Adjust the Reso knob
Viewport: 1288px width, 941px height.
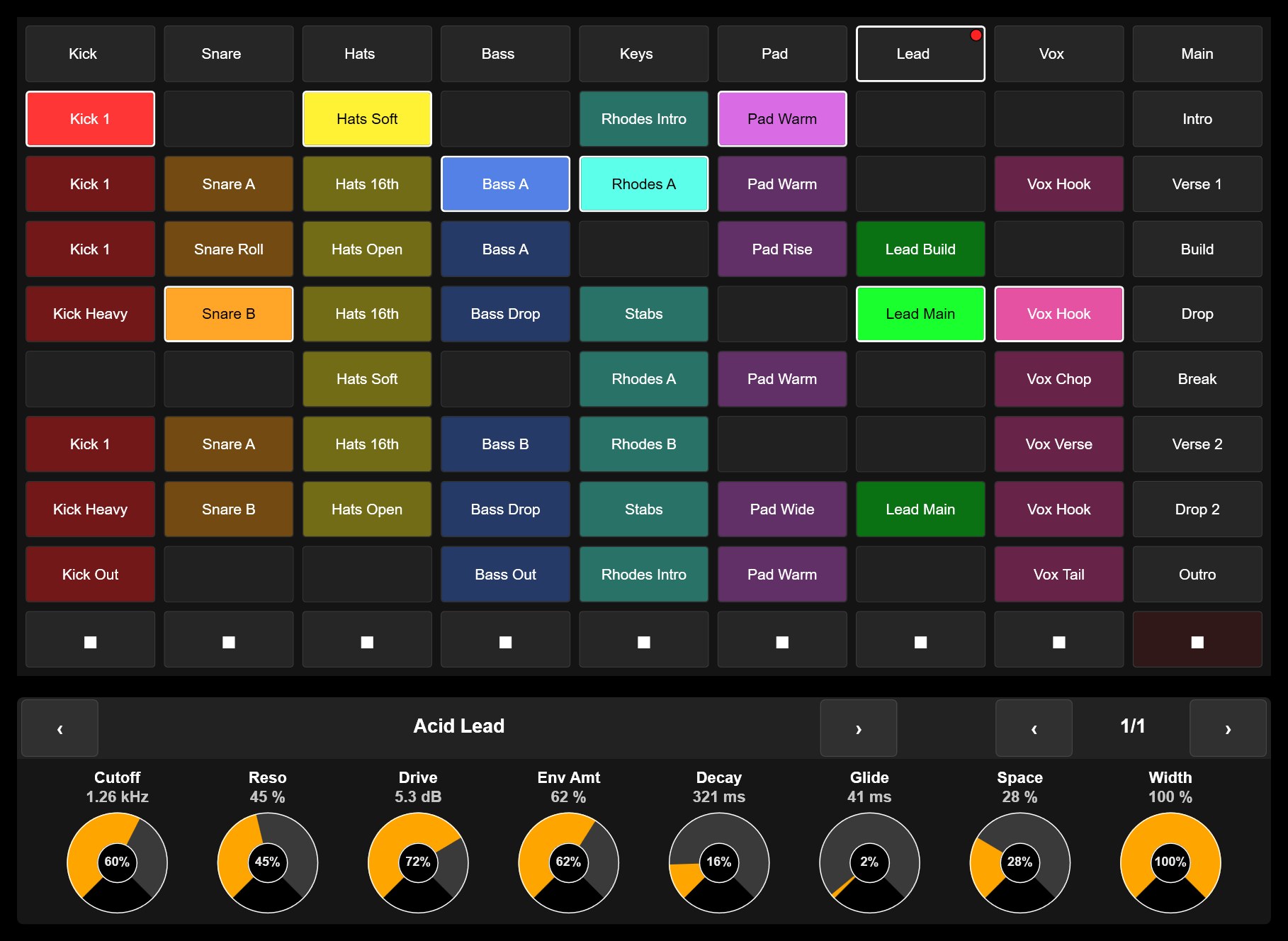click(x=268, y=862)
